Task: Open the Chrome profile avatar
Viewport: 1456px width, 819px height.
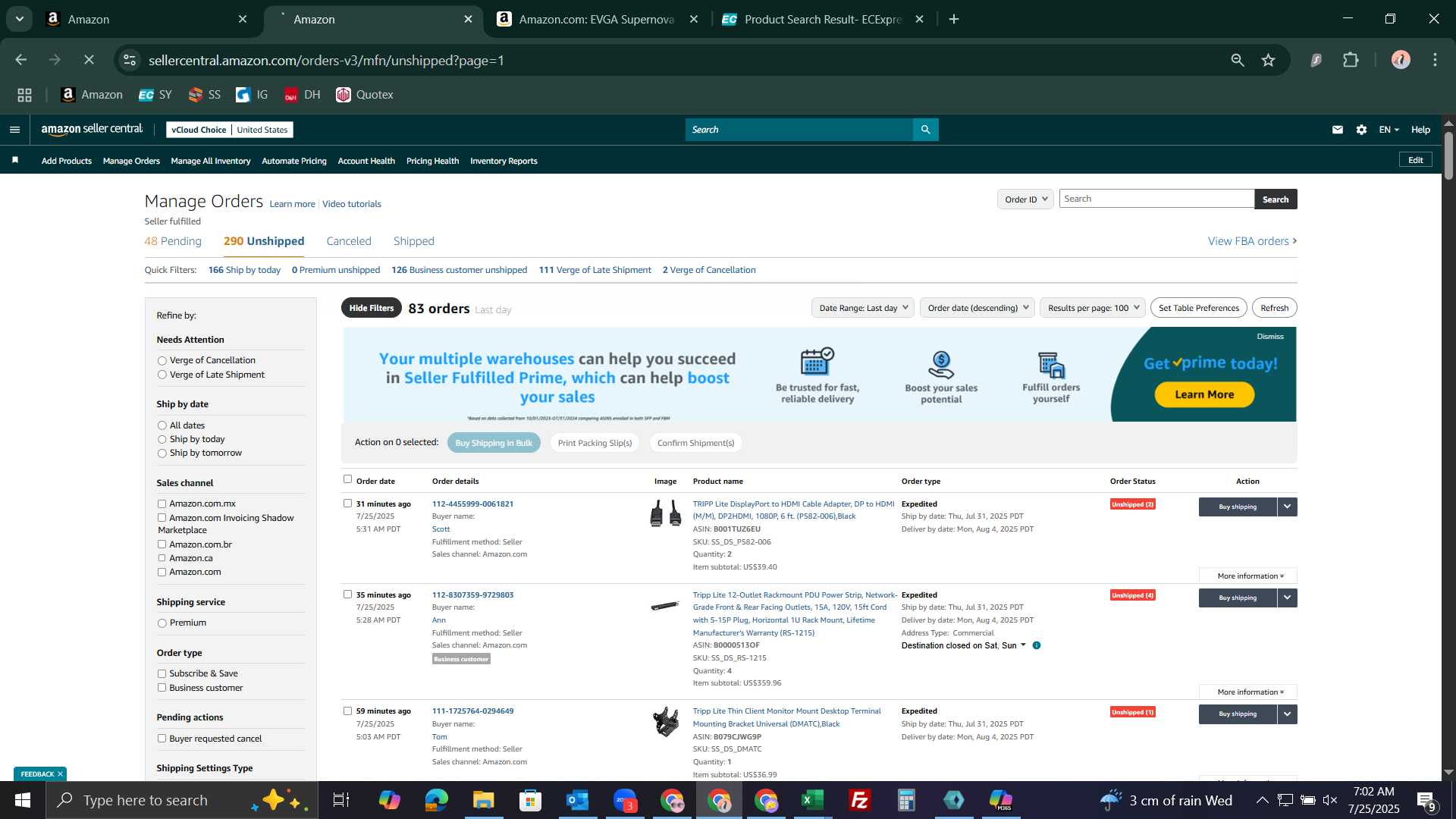Action: click(1401, 60)
